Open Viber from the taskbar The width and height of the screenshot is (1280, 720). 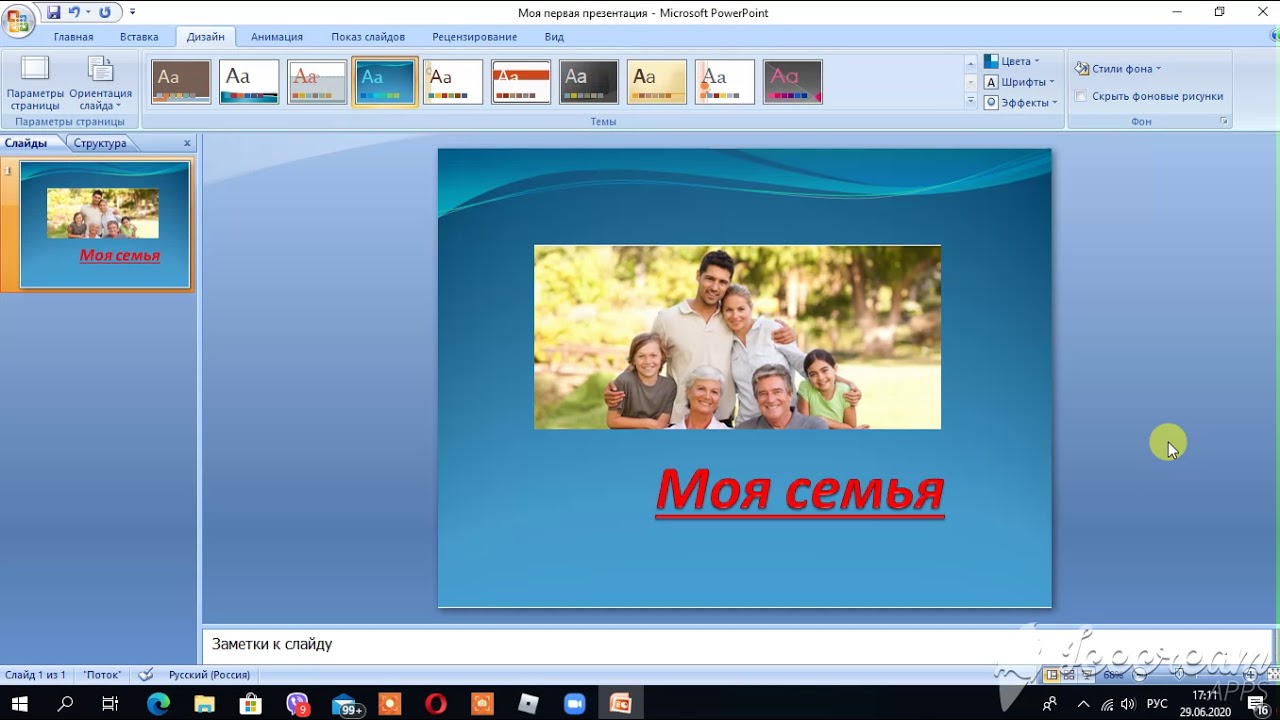pyautogui.click(x=297, y=704)
